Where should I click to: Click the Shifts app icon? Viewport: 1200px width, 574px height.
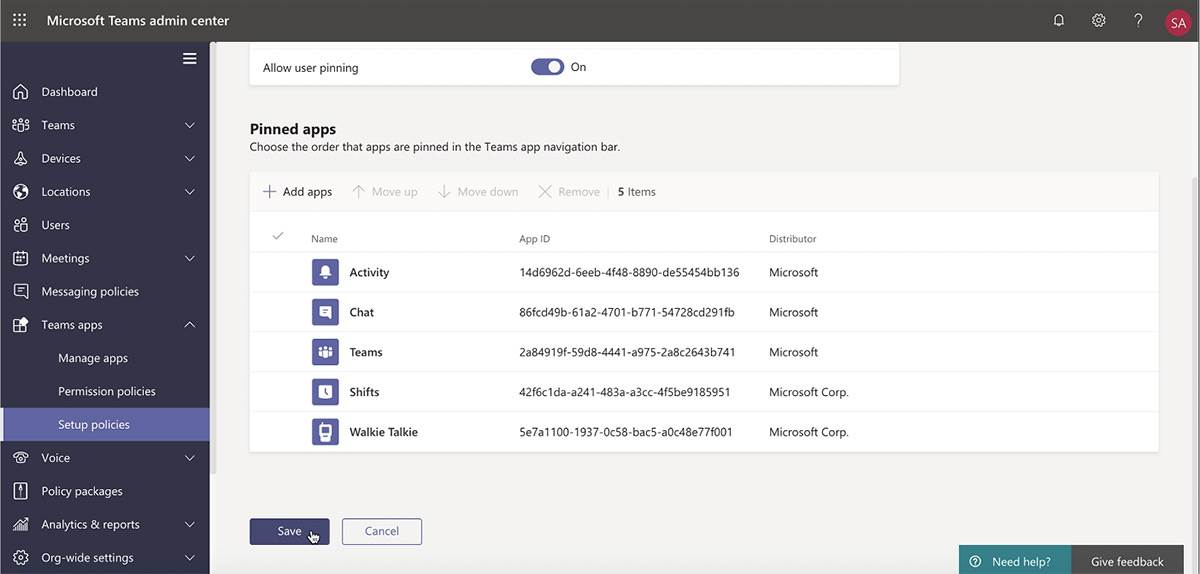(325, 392)
